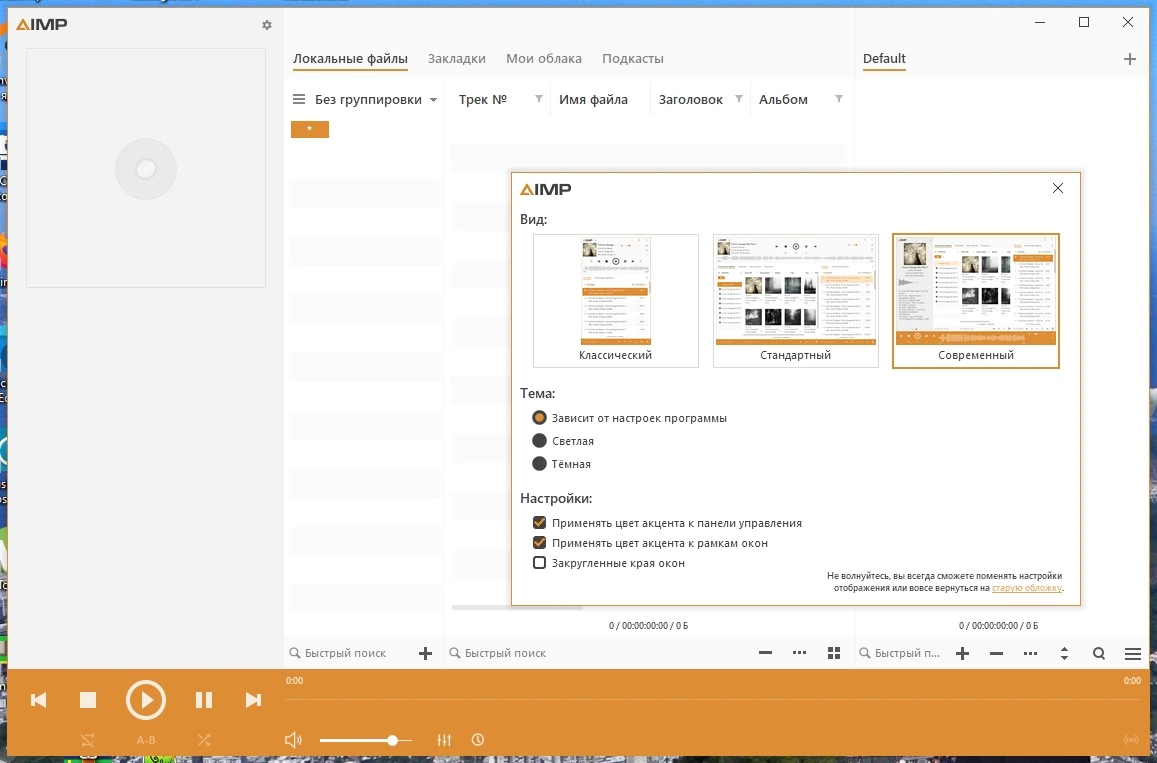The height and width of the screenshot is (763, 1157).
Task: Open filter for Трек № column
Action: [x=539, y=99]
